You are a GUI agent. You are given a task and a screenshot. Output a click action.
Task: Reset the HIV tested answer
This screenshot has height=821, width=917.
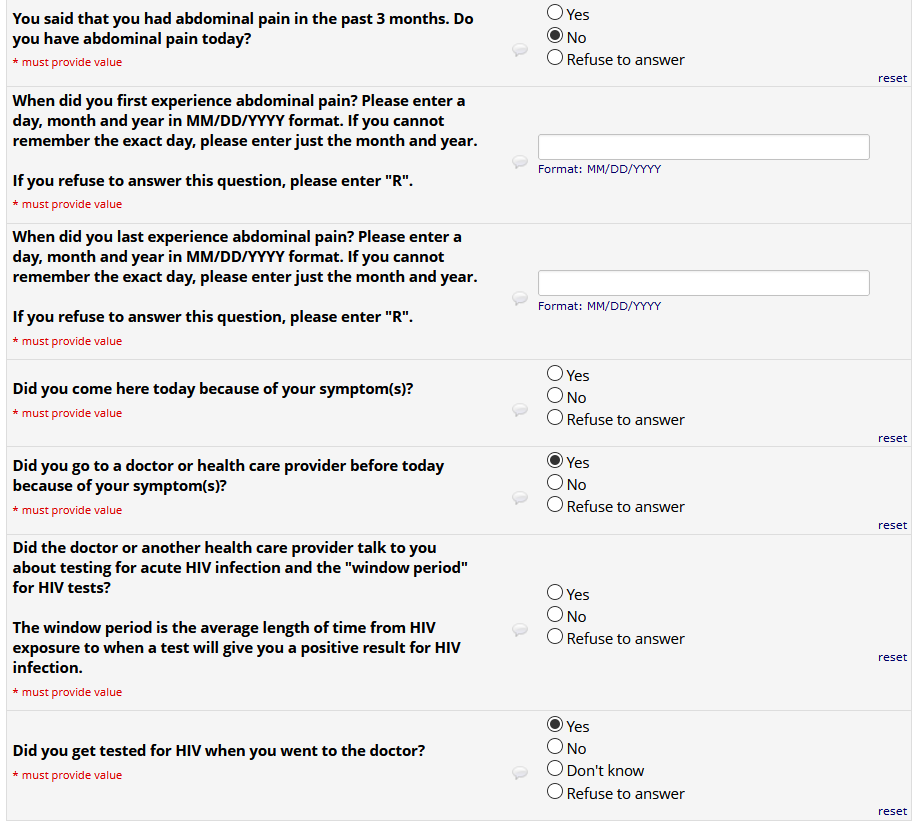coord(892,811)
